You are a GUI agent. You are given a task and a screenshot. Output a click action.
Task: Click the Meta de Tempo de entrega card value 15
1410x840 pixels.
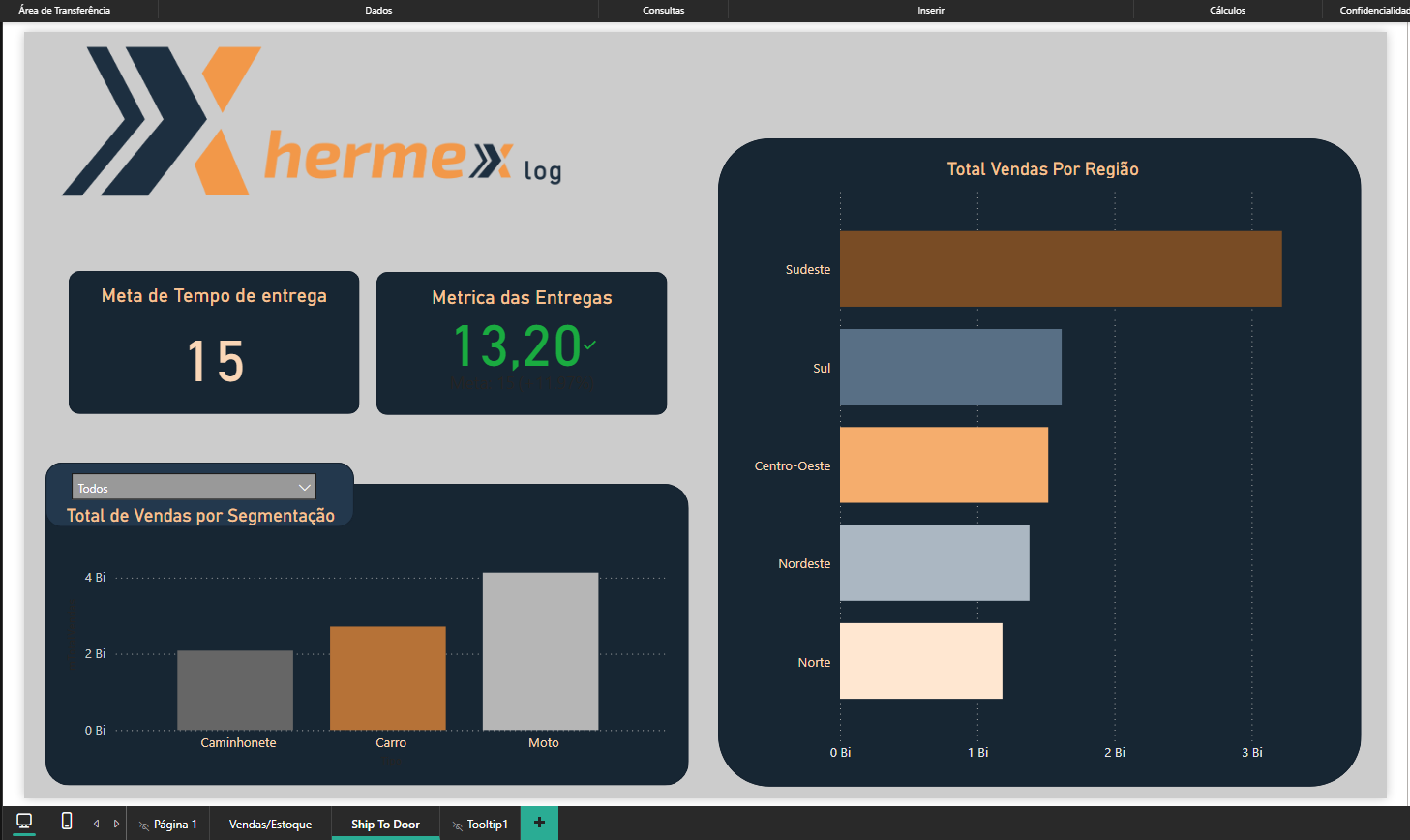point(215,362)
